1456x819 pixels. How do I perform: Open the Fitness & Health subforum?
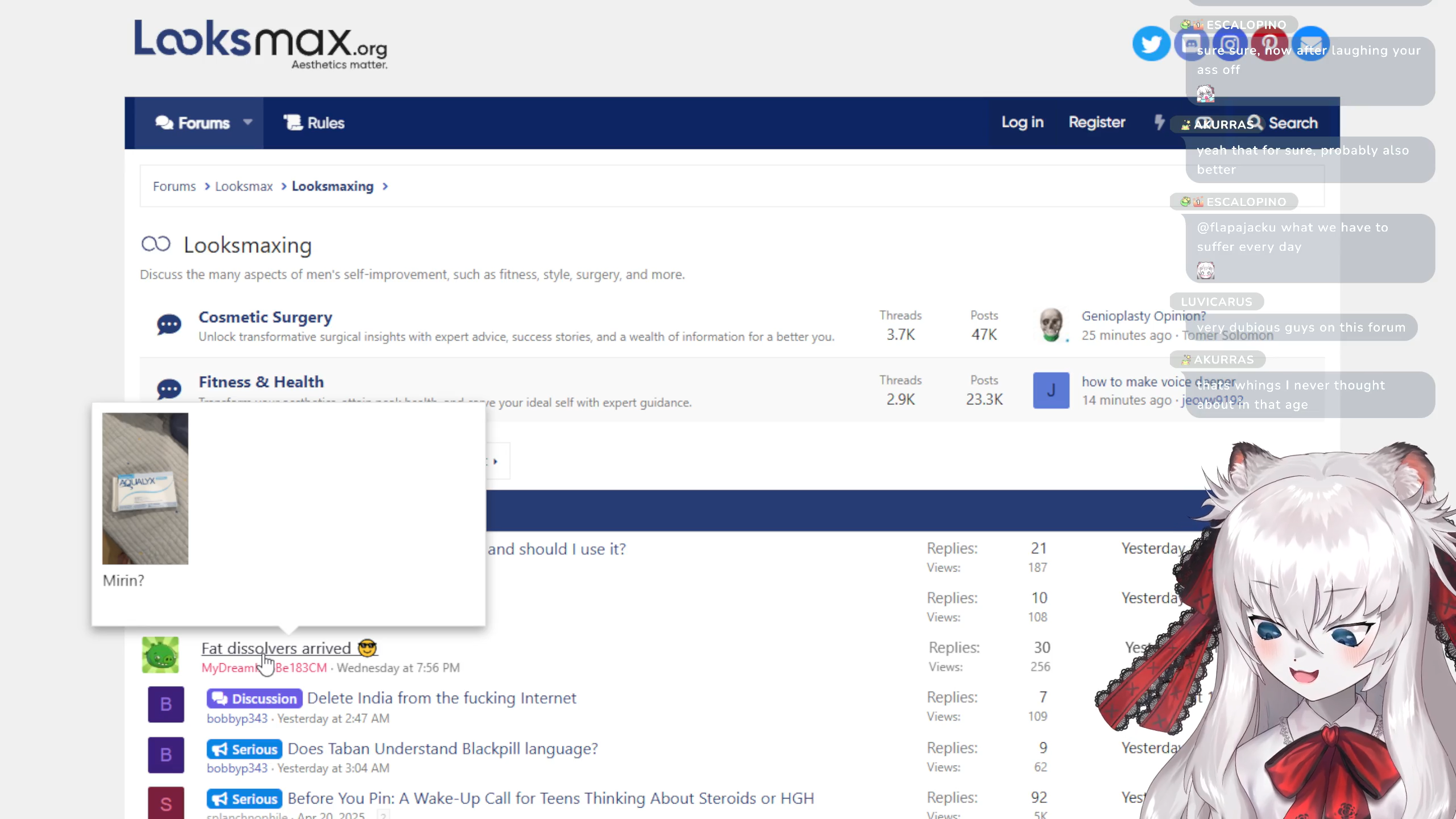(x=261, y=382)
